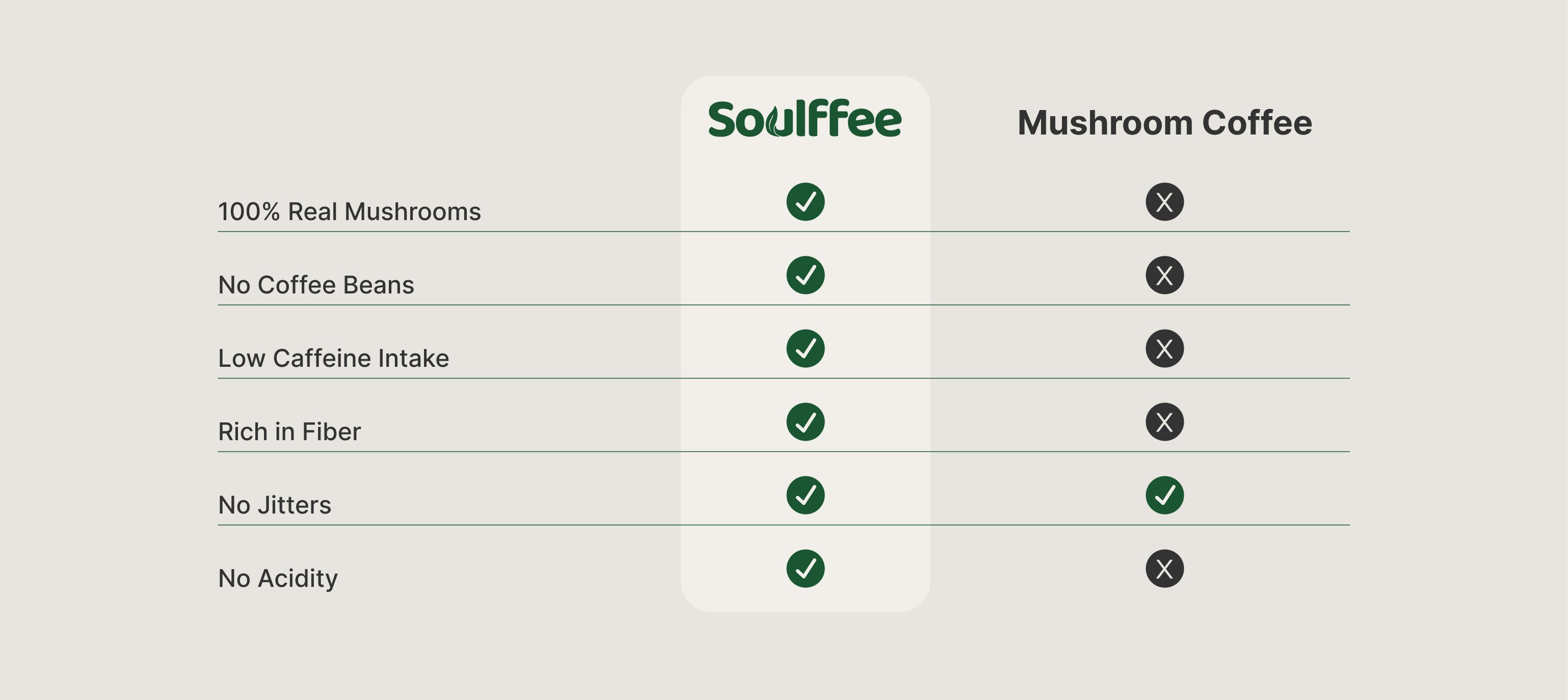Click the Soulffee logo
The width and height of the screenshot is (1568, 700).
pos(805,118)
